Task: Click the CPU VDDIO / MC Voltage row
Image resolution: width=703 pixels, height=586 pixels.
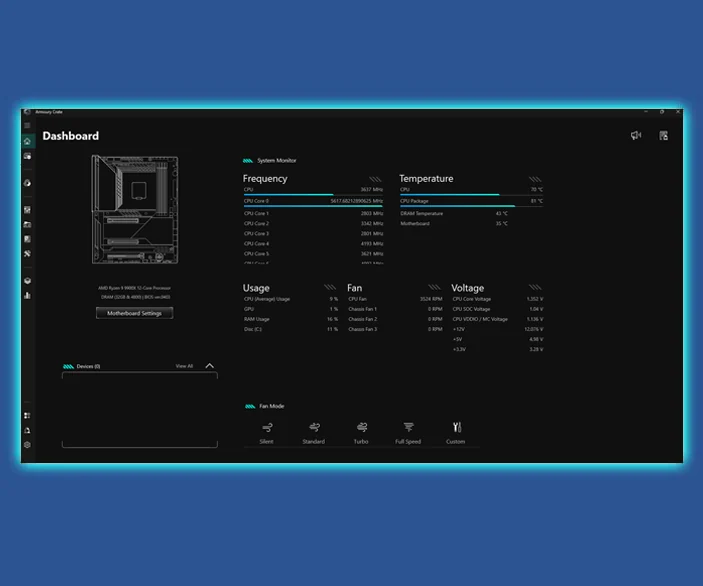Action: pos(498,319)
